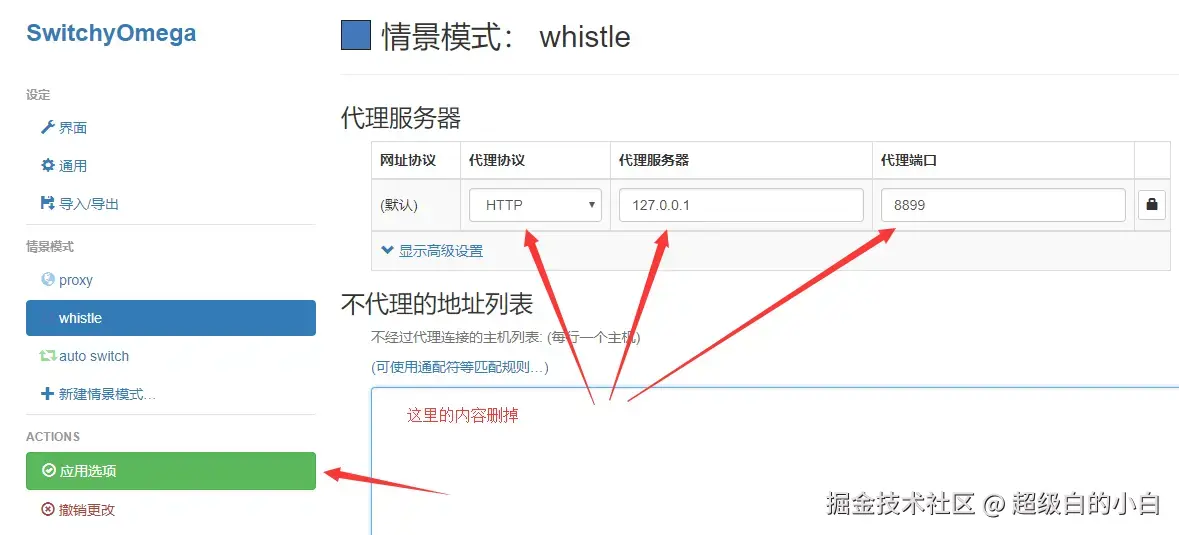1179x535 pixels.
Task: Click the lock icon next to proxy port
Action: 1151,204
